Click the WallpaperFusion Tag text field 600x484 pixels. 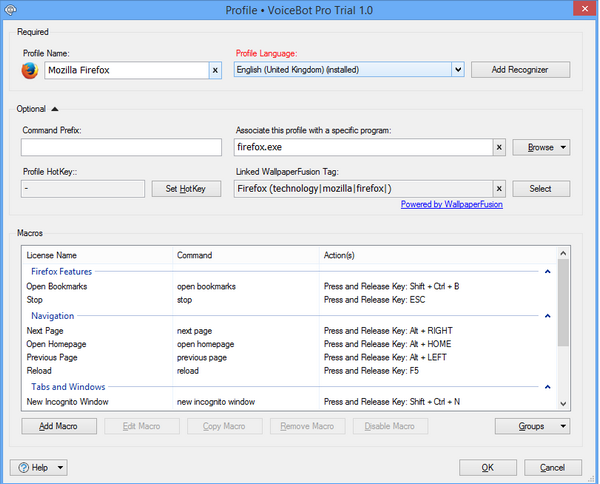coord(363,189)
